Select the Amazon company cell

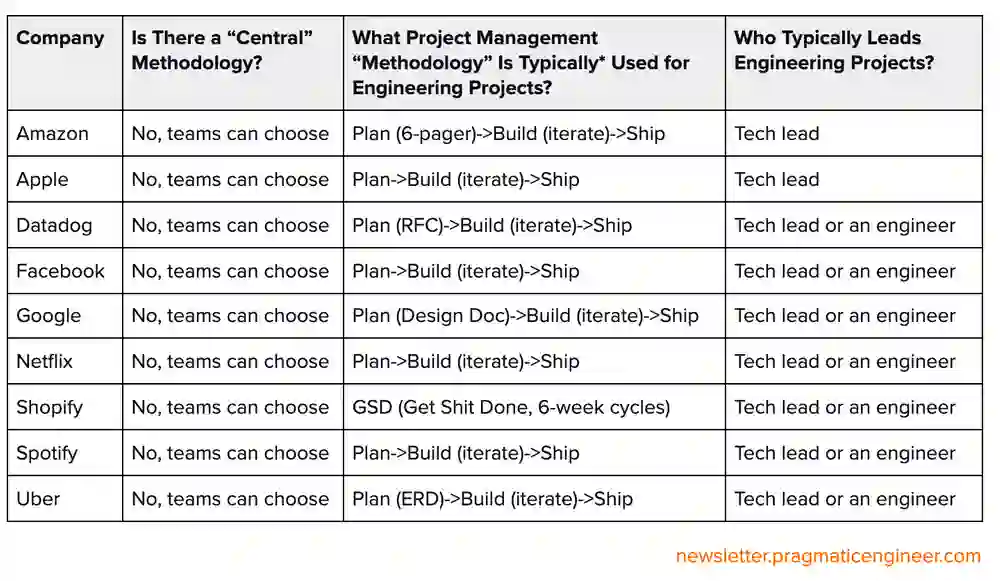(53, 134)
